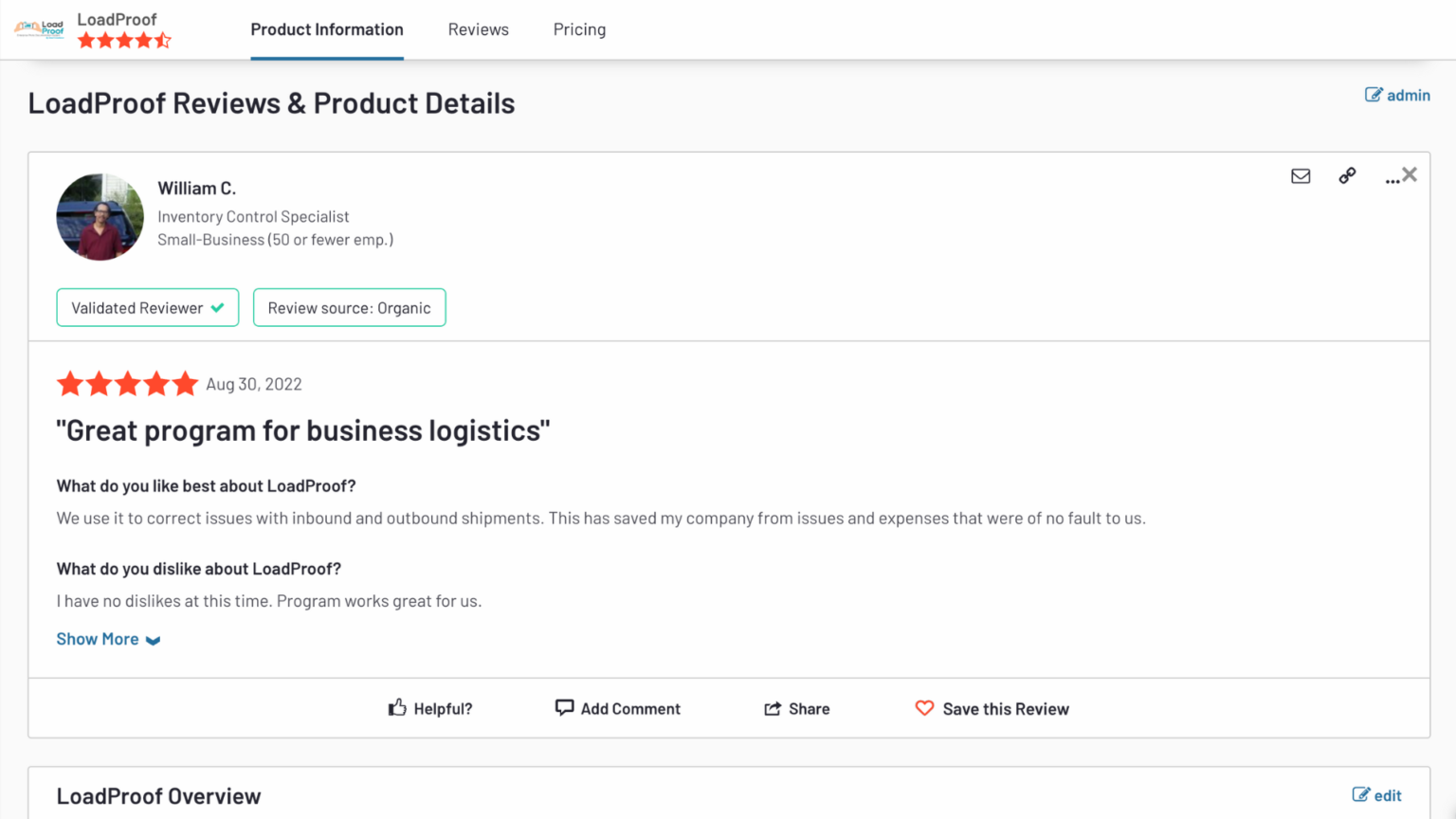
Task: Click the "LoadProof Overview" heading
Action: coord(158,796)
